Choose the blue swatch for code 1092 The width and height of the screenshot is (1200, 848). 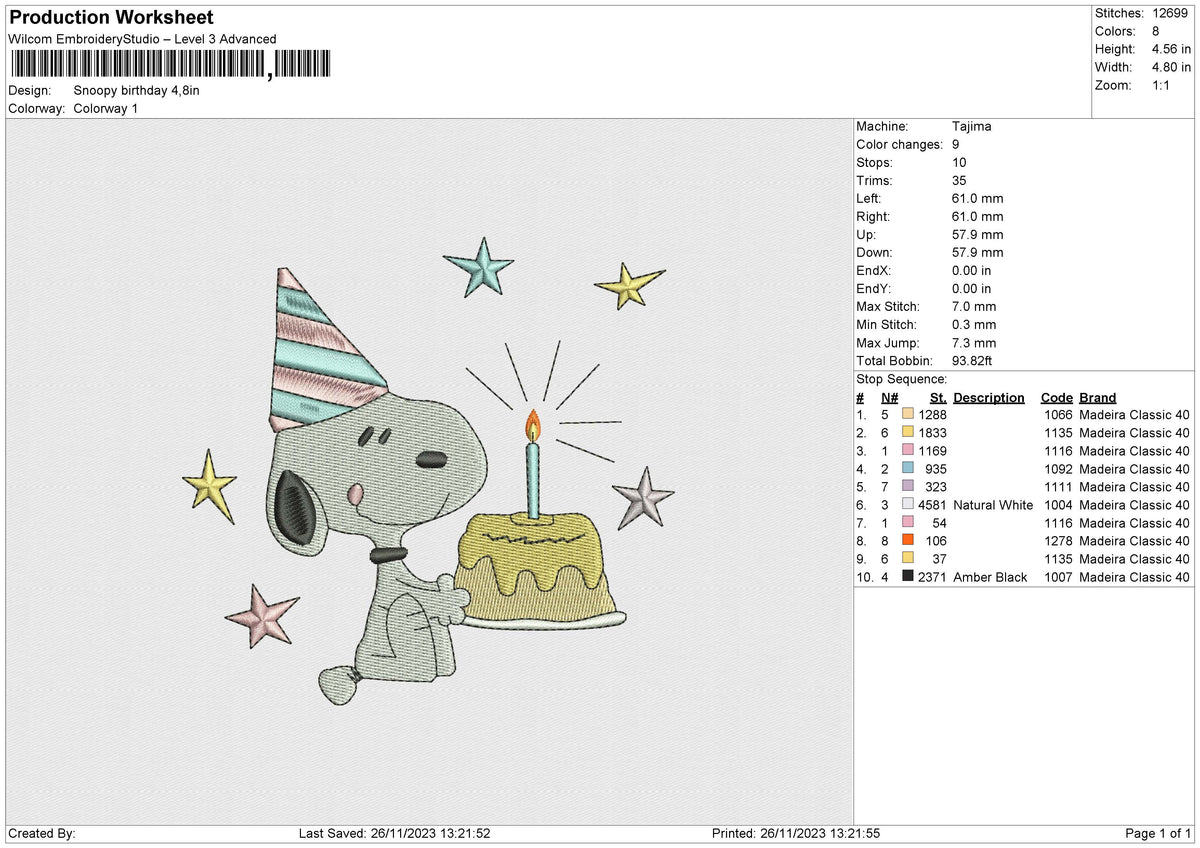pyautogui.click(x=908, y=468)
